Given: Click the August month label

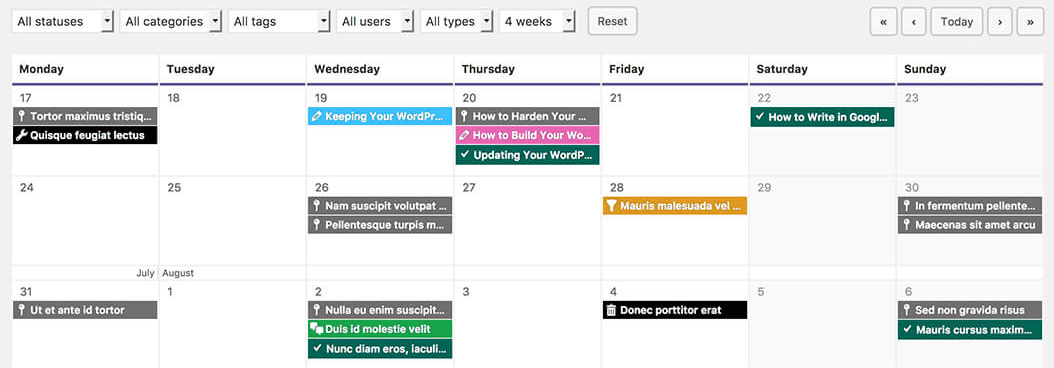Looking at the screenshot, I should tap(178, 273).
